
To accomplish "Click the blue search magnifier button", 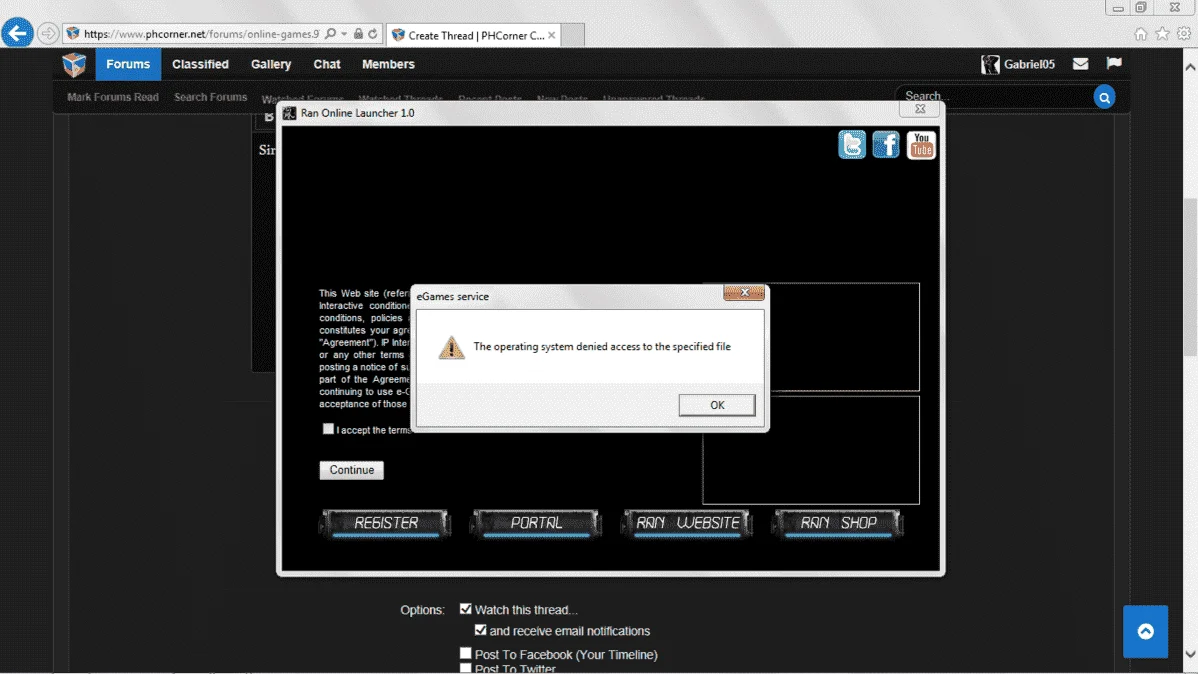I will 1104,97.
